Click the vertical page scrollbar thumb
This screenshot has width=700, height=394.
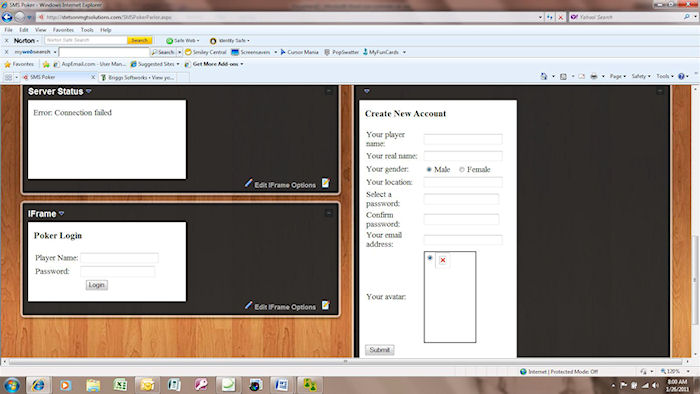[695, 280]
